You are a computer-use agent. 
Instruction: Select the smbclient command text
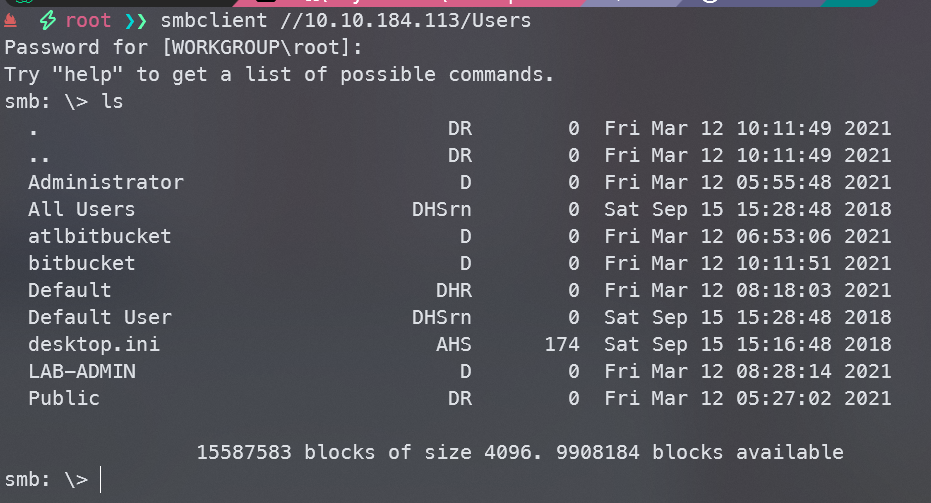coord(346,21)
